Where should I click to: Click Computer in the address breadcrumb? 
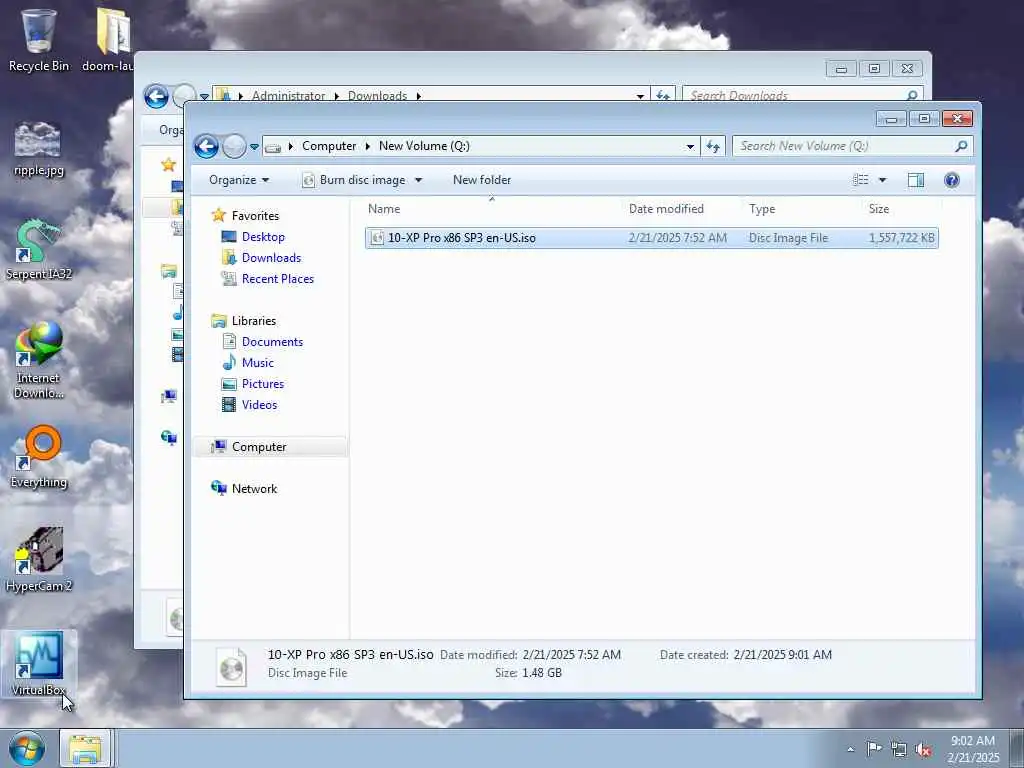[329, 146]
